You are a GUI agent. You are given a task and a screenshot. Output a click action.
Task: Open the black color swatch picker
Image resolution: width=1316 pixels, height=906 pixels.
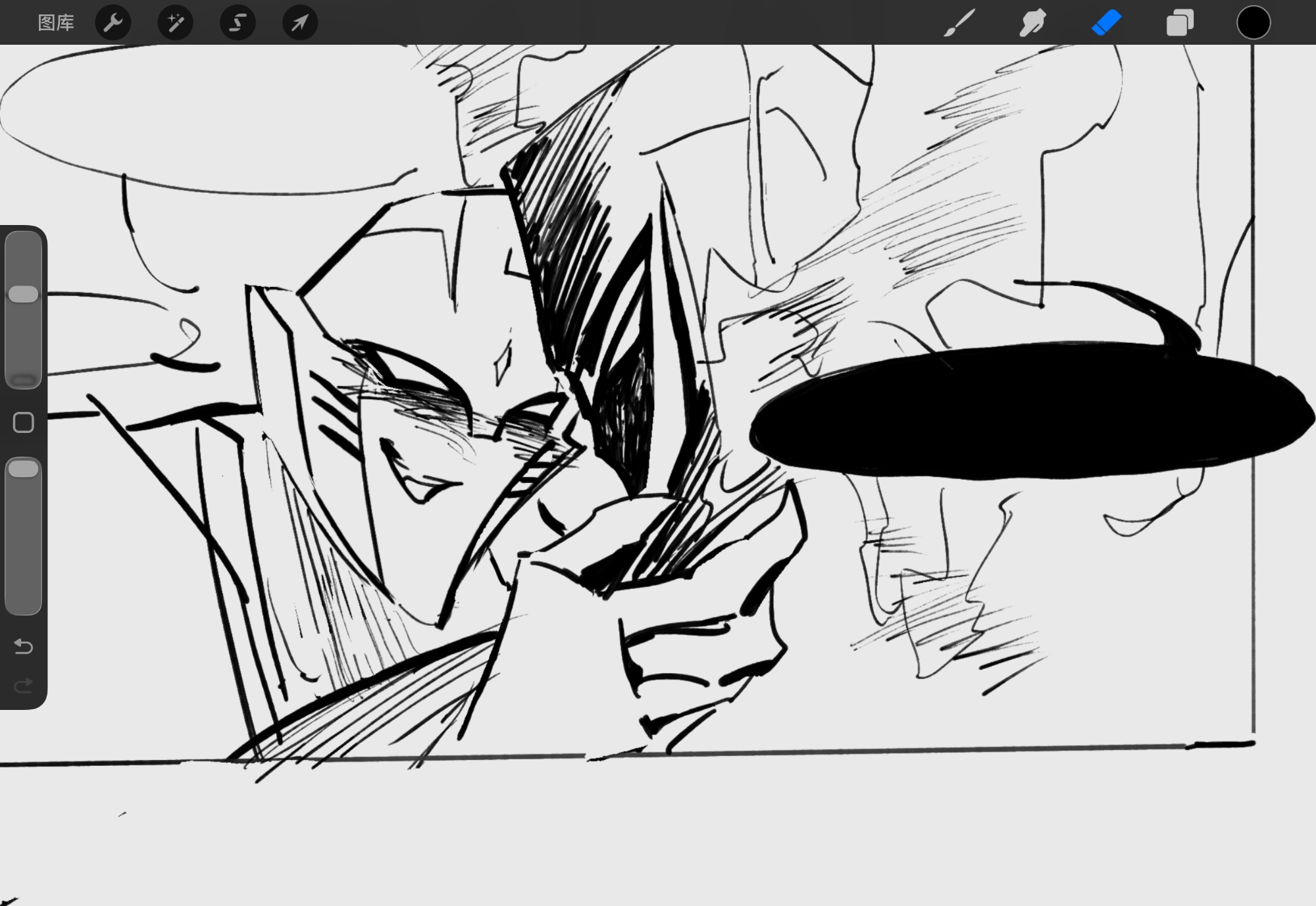tap(1253, 23)
